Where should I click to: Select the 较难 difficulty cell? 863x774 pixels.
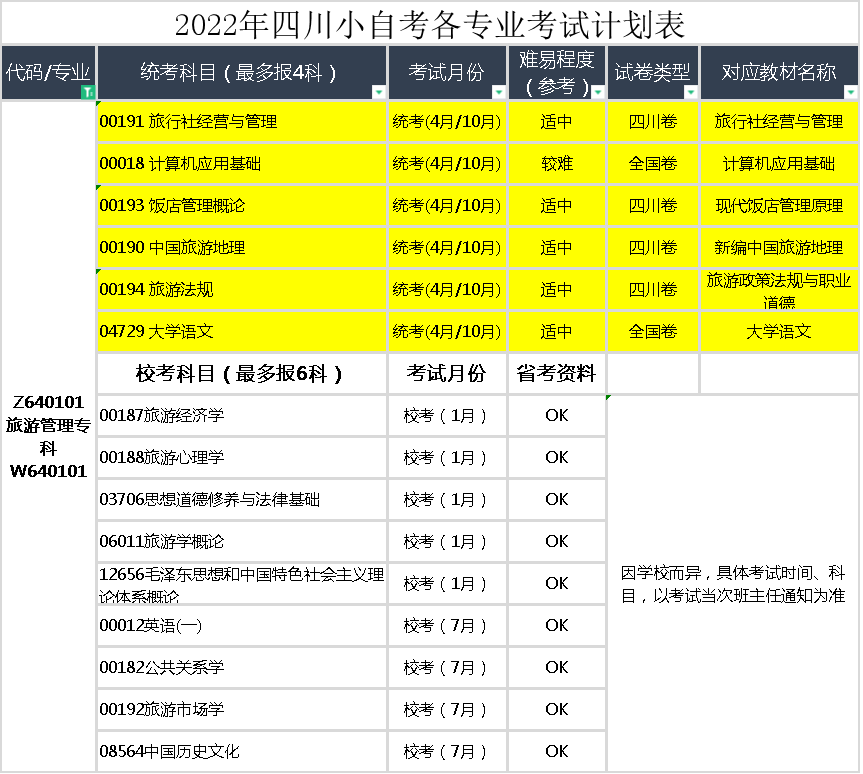pos(557,164)
